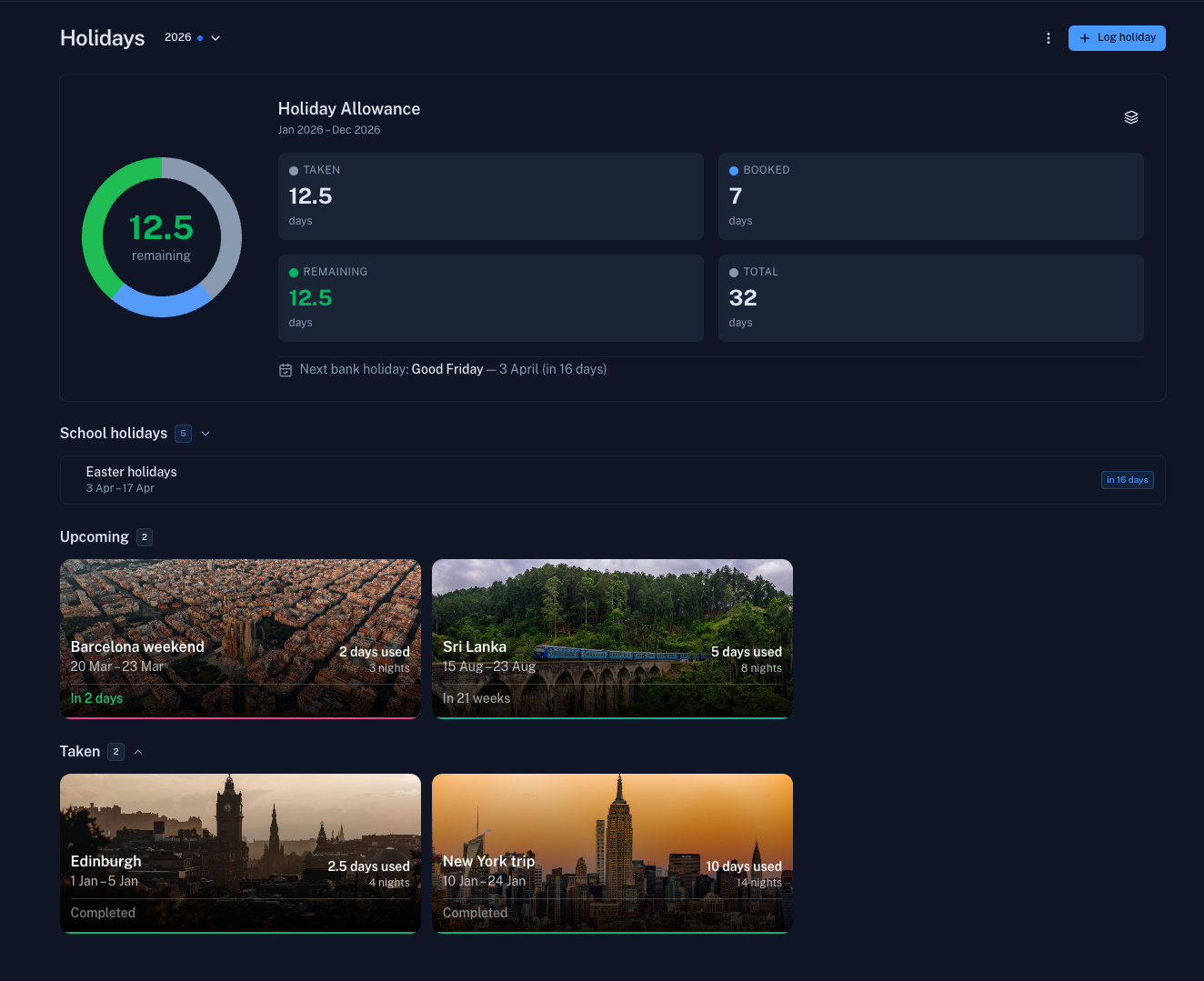Click the dot next to TOTAL label
Screen dimensions: 1204x981
pyautogui.click(x=733, y=272)
